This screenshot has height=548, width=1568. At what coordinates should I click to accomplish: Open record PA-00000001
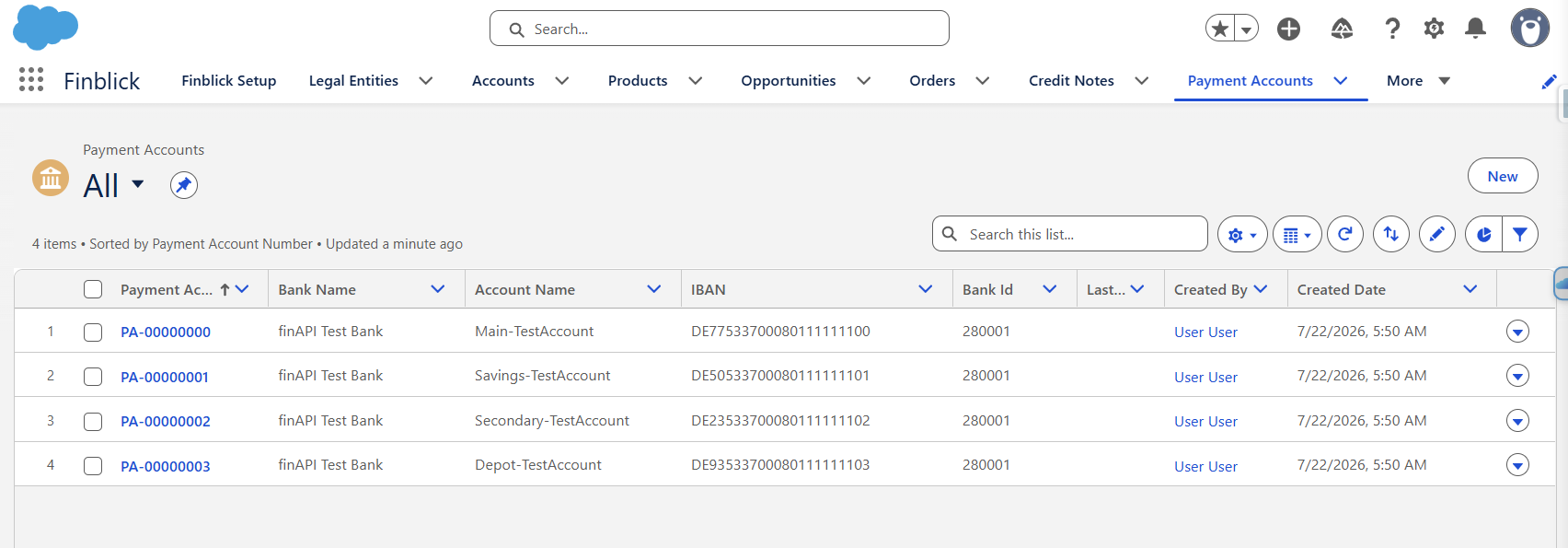165,378
